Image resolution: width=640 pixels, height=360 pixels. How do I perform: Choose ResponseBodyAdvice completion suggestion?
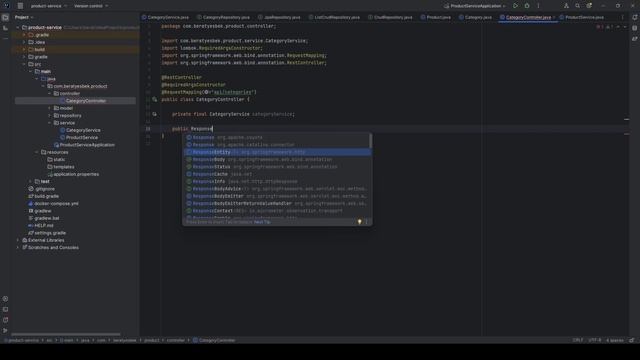point(277,189)
